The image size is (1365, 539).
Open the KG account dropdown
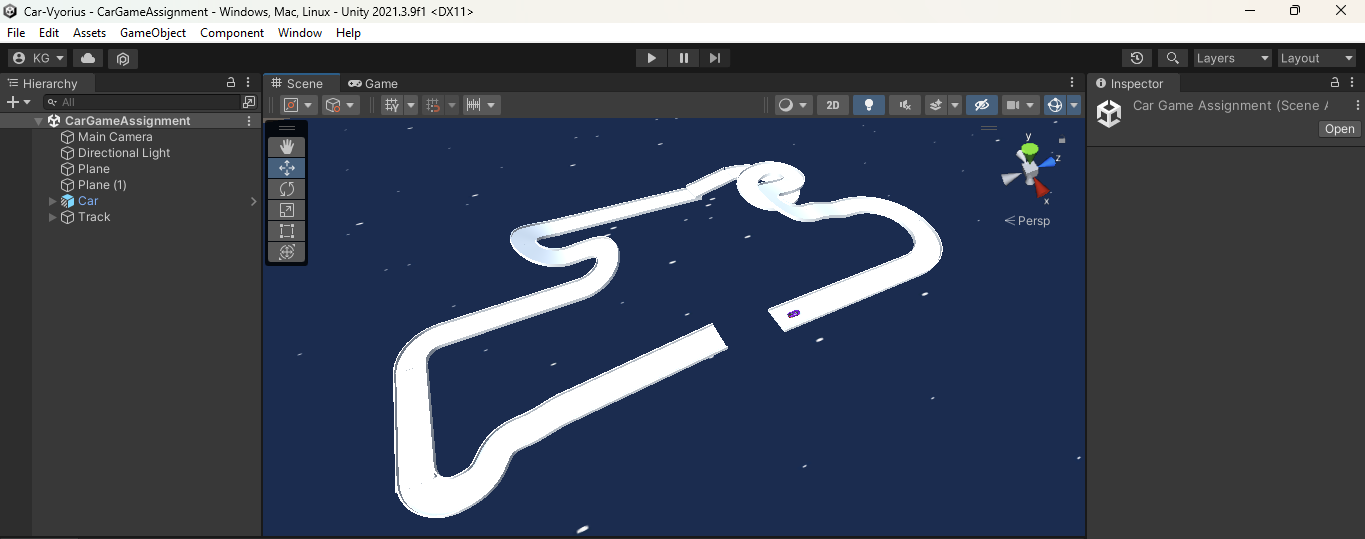[x=37, y=58]
